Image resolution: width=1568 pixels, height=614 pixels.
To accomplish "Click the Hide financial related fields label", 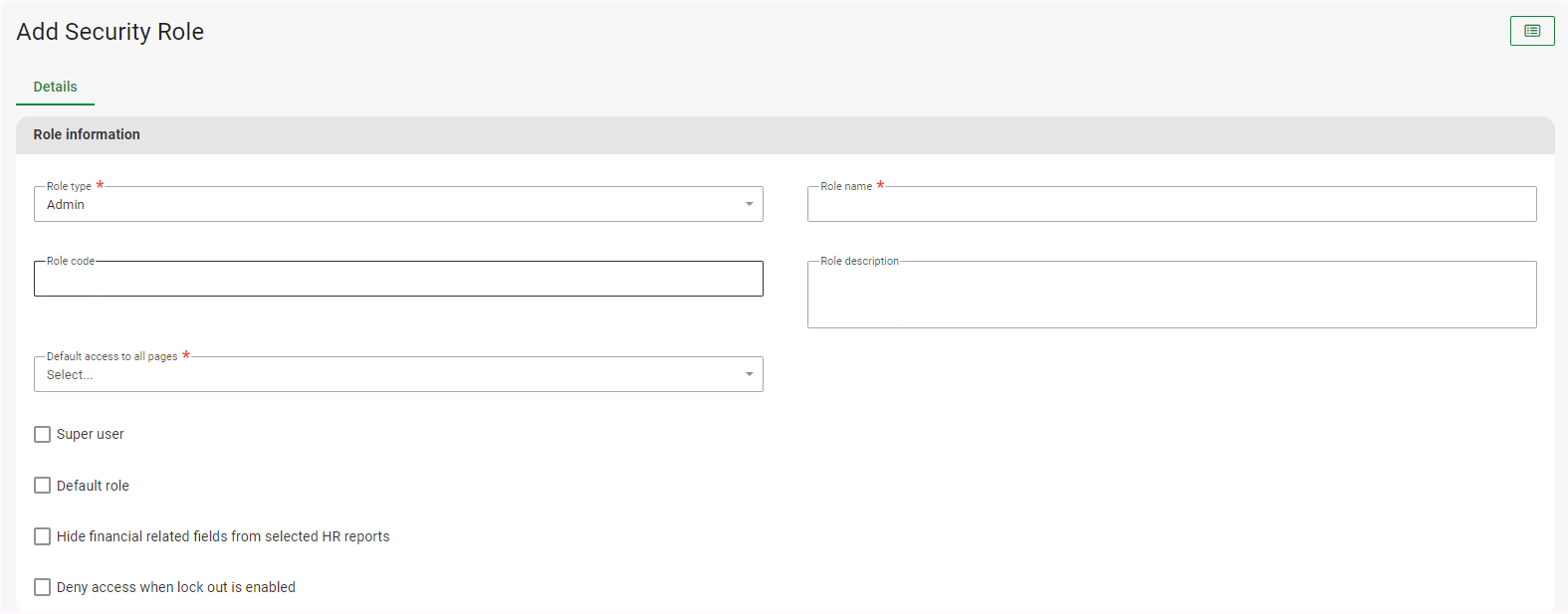I will 223,536.
